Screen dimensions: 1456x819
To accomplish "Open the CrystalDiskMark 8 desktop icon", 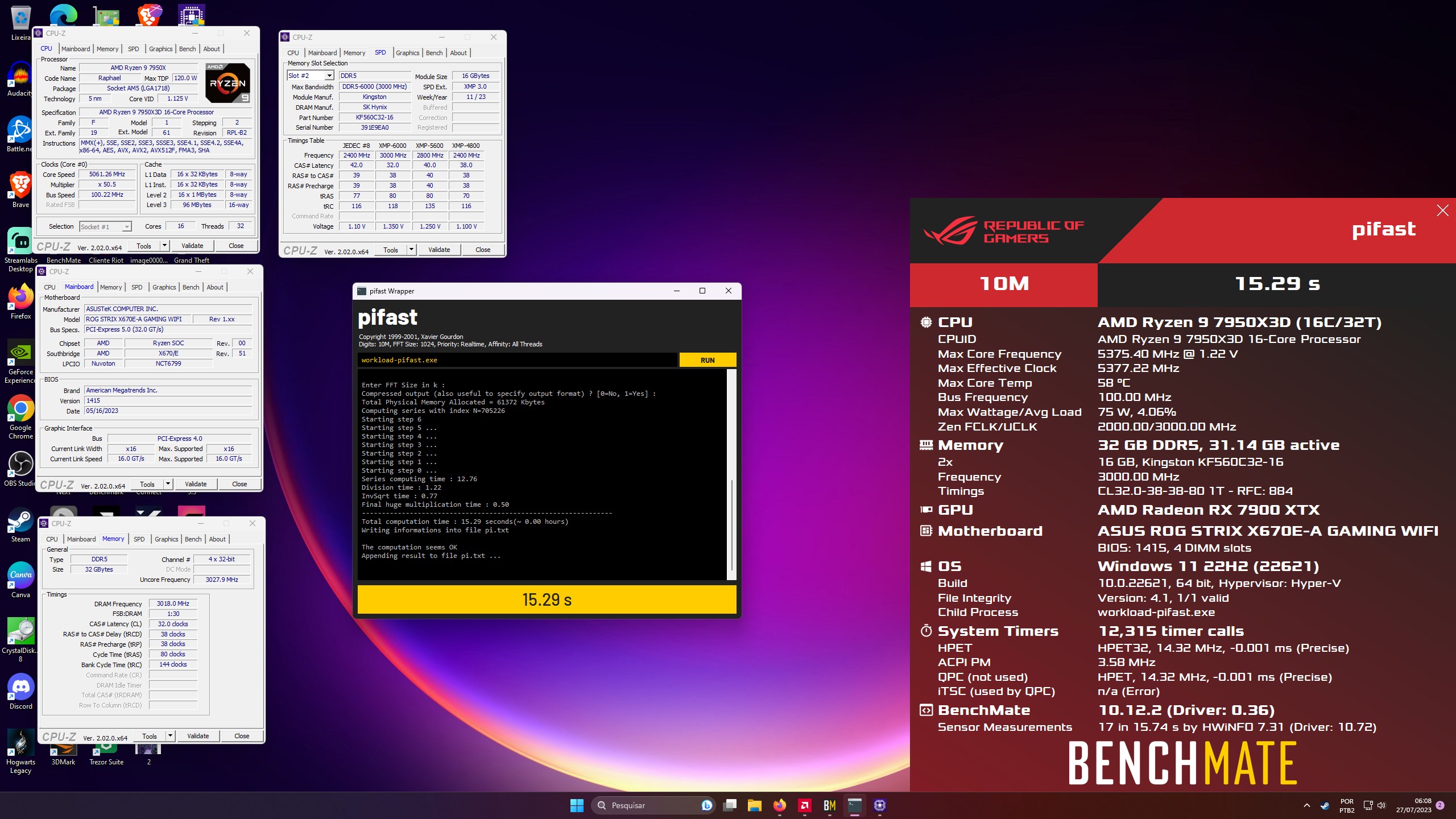I will [20, 640].
